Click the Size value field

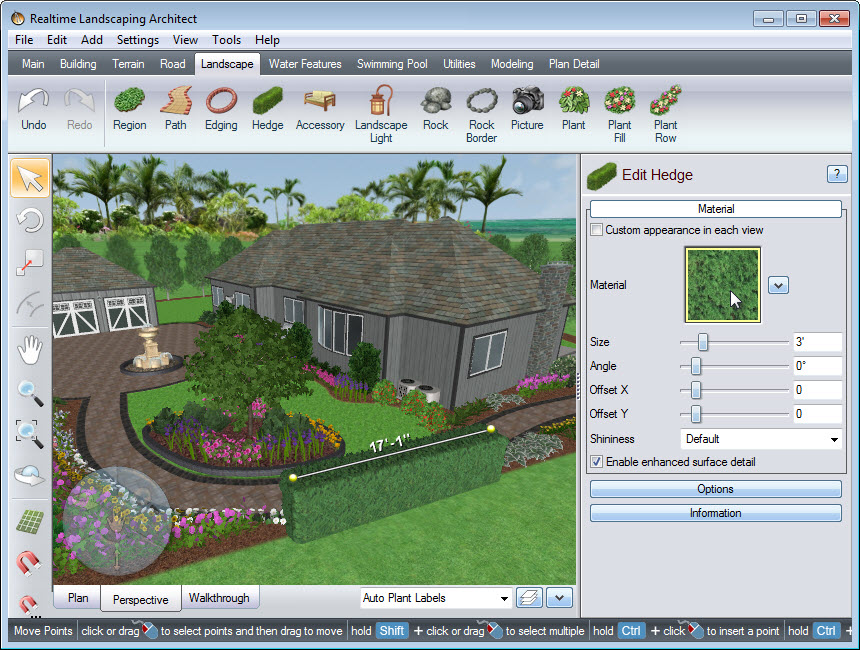point(817,342)
